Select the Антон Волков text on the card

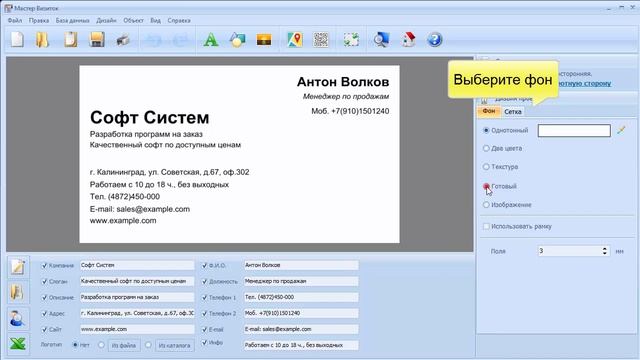pyautogui.click(x=343, y=82)
